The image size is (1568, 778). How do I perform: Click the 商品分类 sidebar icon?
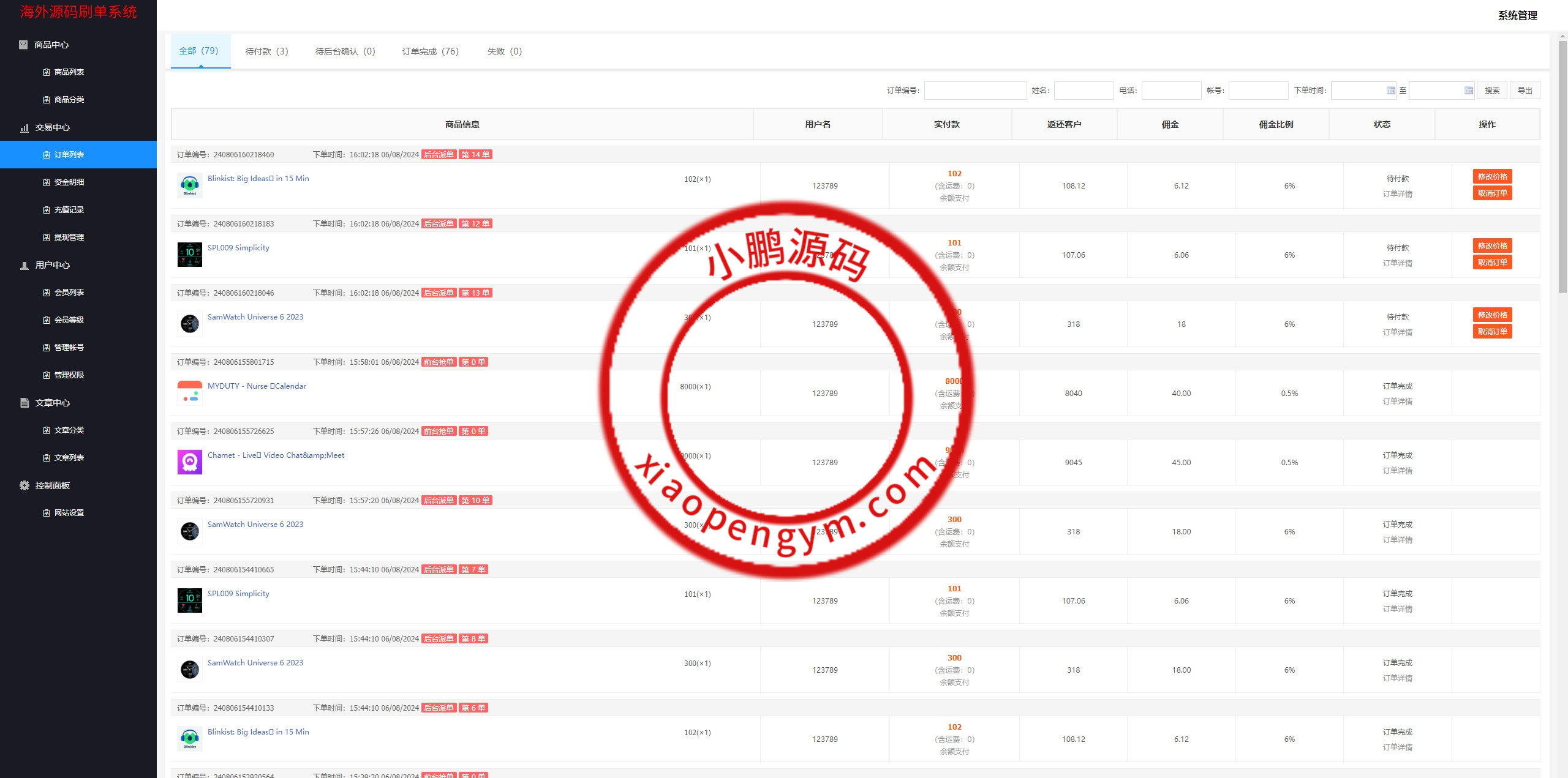tap(47, 100)
